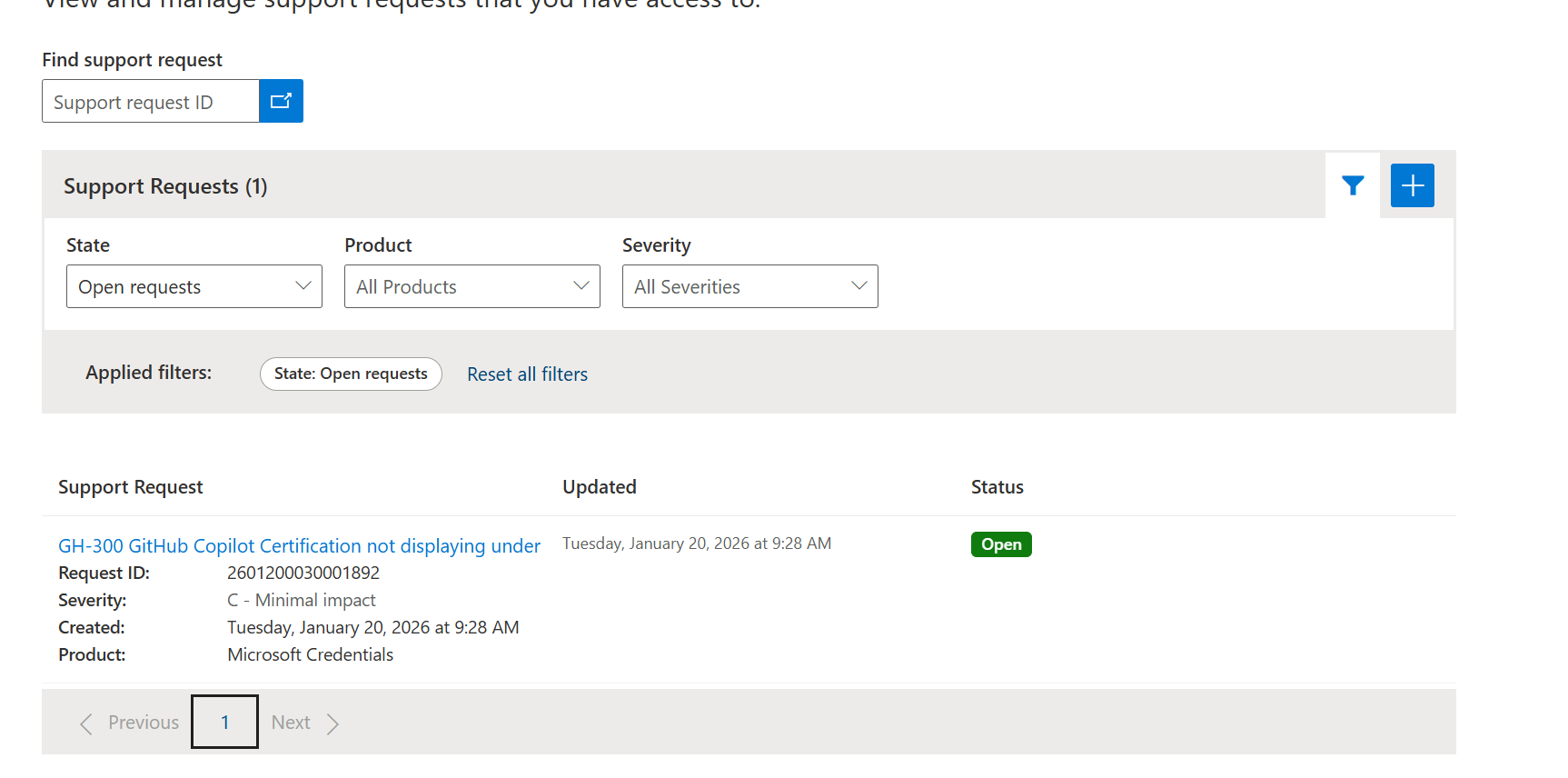This screenshot has width=1568, height=778.
Task: Click the Updated column header
Action: [600, 487]
